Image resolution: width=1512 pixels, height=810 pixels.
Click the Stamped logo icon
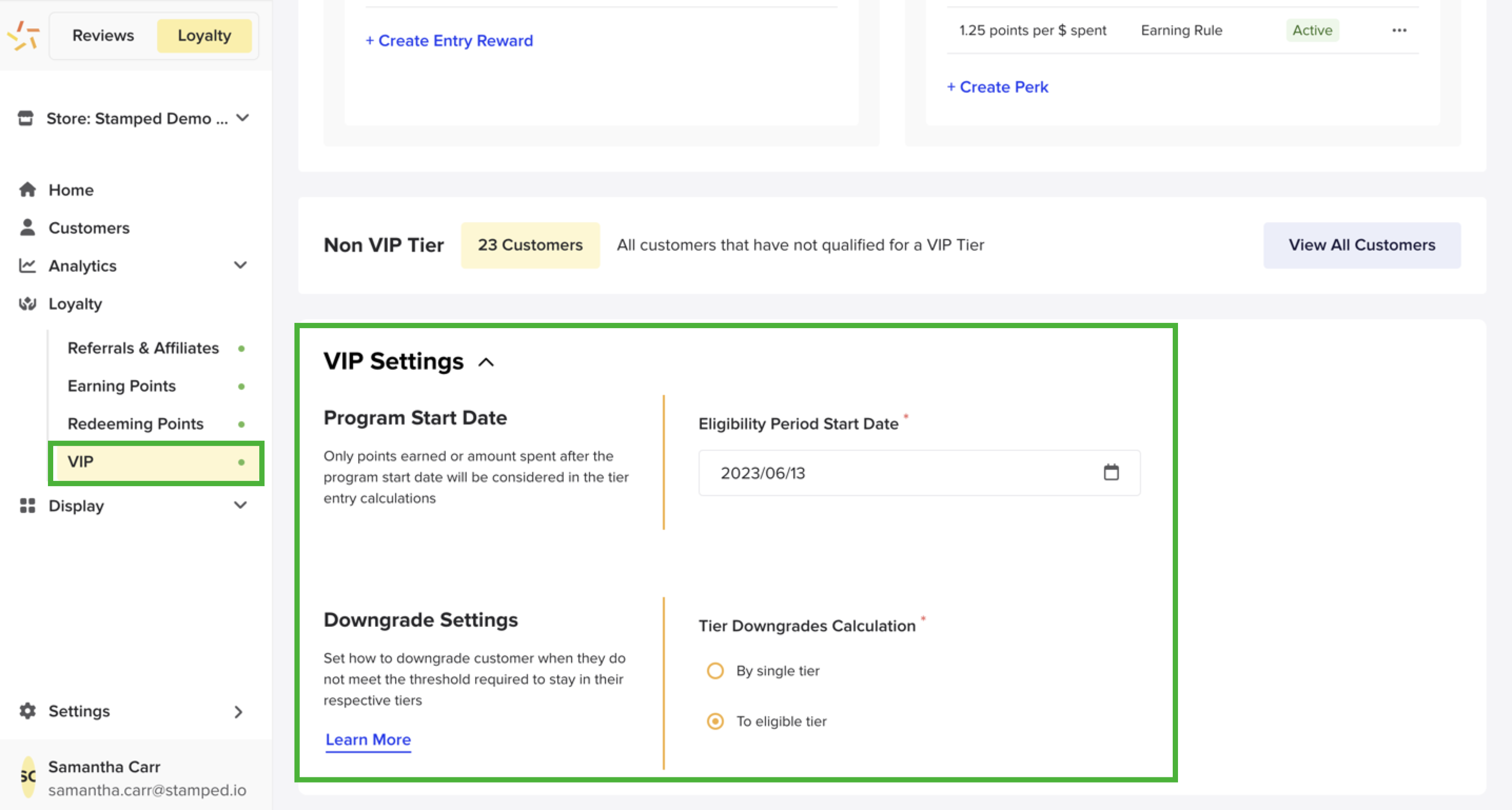[x=23, y=36]
